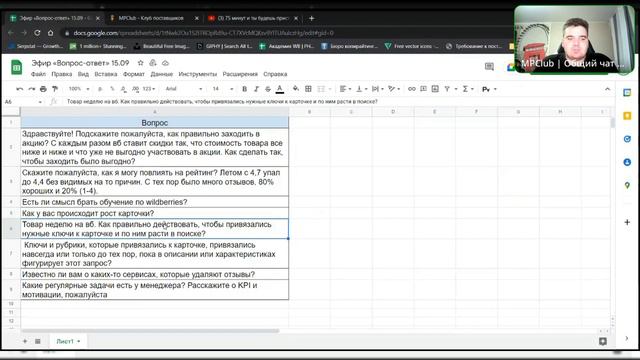The width and height of the screenshot is (640, 360).
Task: Open number format 123 dropdown
Action: [149, 89]
